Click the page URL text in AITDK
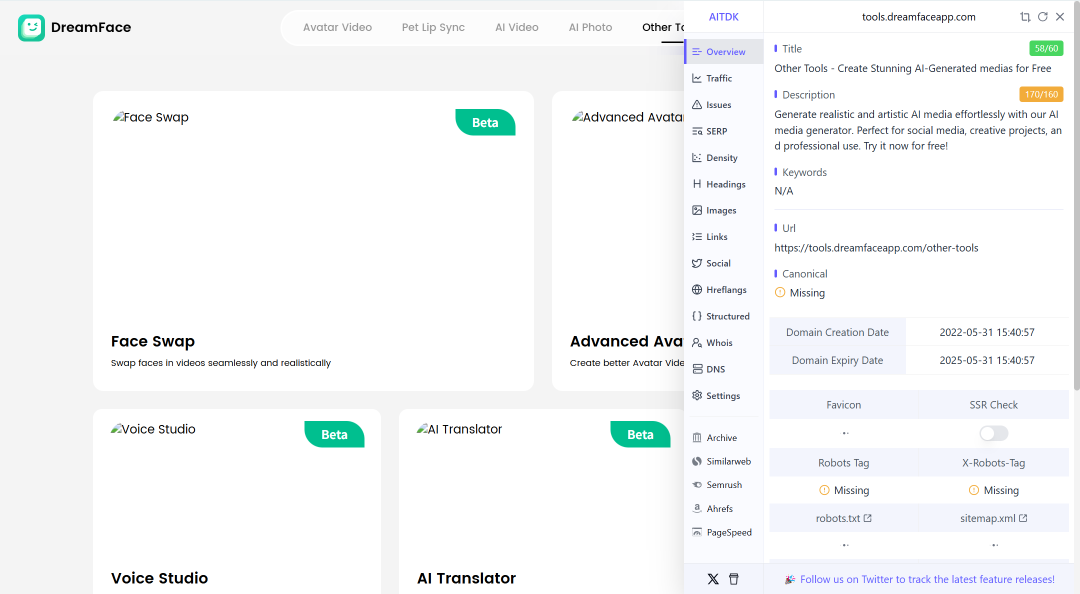The image size is (1080, 594). [x=876, y=248]
